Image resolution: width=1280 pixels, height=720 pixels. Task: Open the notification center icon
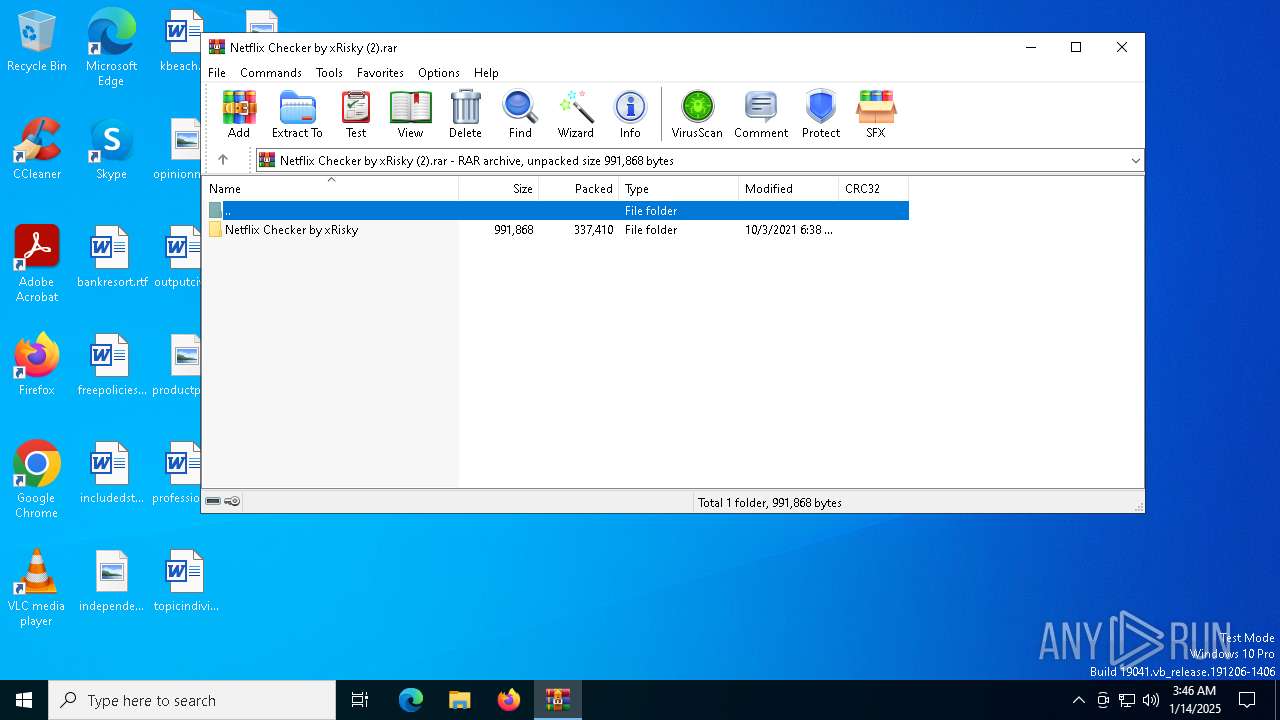click(1247, 700)
